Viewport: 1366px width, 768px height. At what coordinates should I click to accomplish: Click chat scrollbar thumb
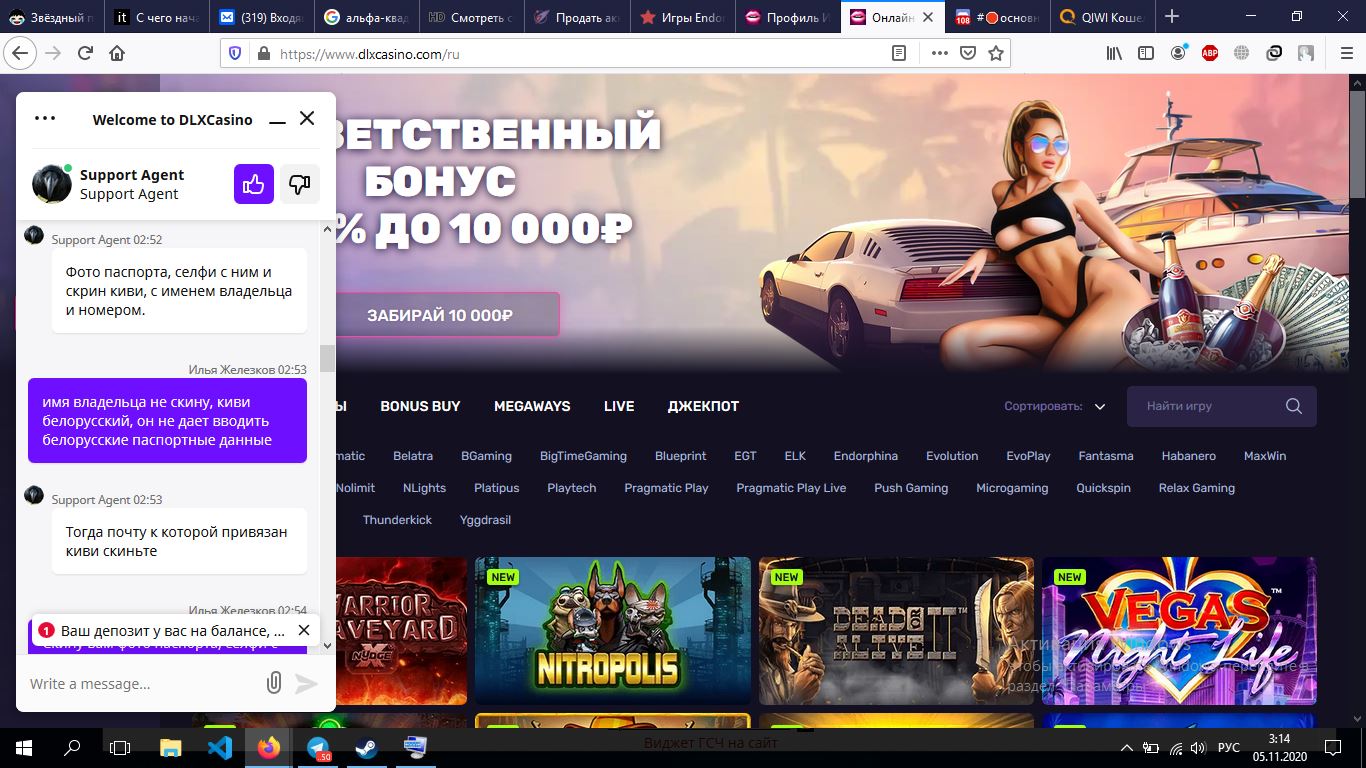[x=327, y=357]
